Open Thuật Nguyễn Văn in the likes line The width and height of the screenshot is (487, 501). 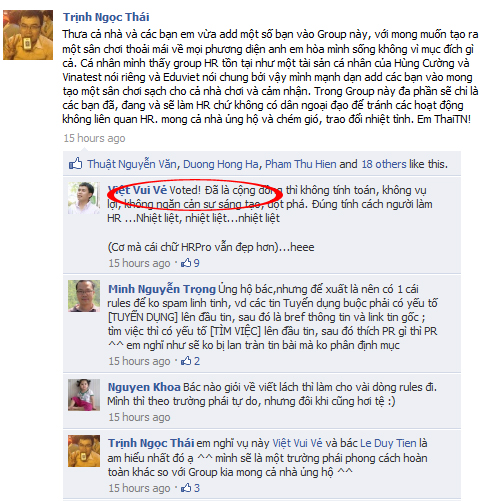[132, 164]
